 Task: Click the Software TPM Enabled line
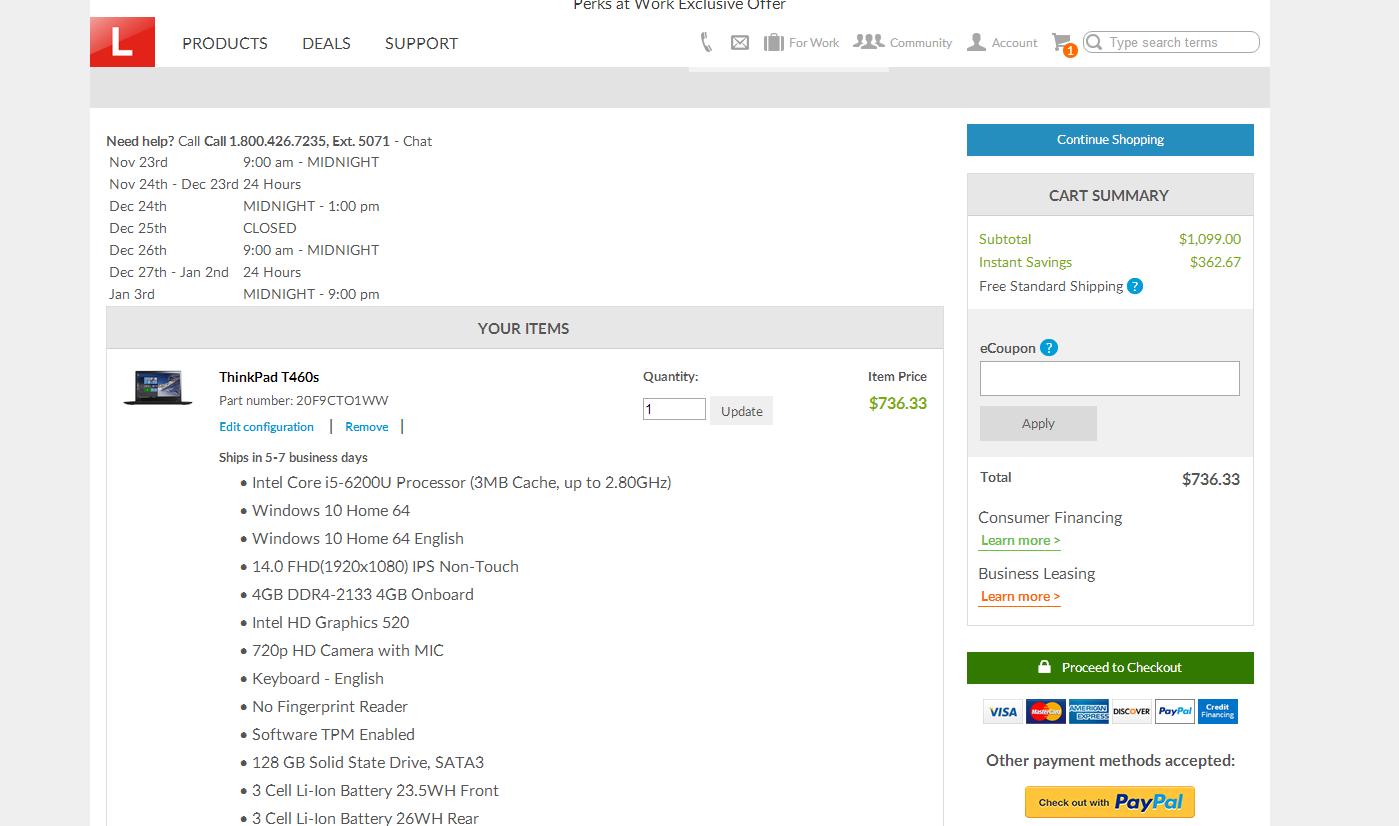(333, 734)
